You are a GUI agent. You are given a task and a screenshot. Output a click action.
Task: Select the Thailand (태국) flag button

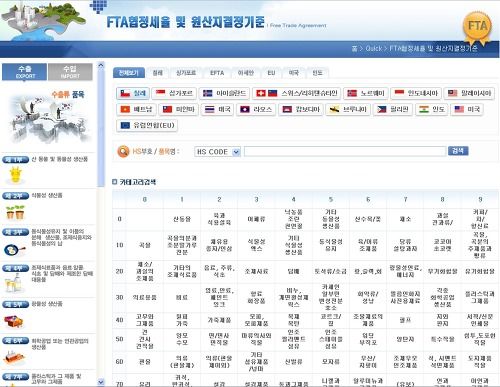[217, 109]
